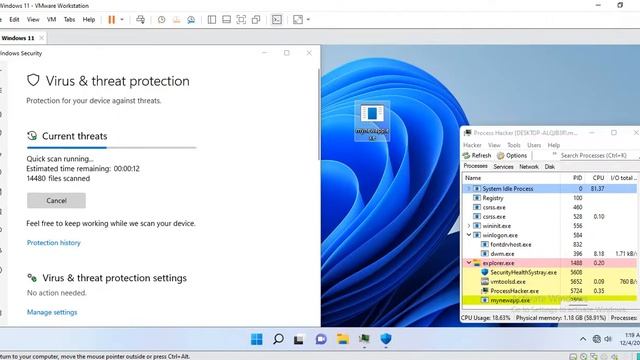This screenshot has height=360, width=640.
Task: Open the VM menu
Action: [x=51, y=20]
